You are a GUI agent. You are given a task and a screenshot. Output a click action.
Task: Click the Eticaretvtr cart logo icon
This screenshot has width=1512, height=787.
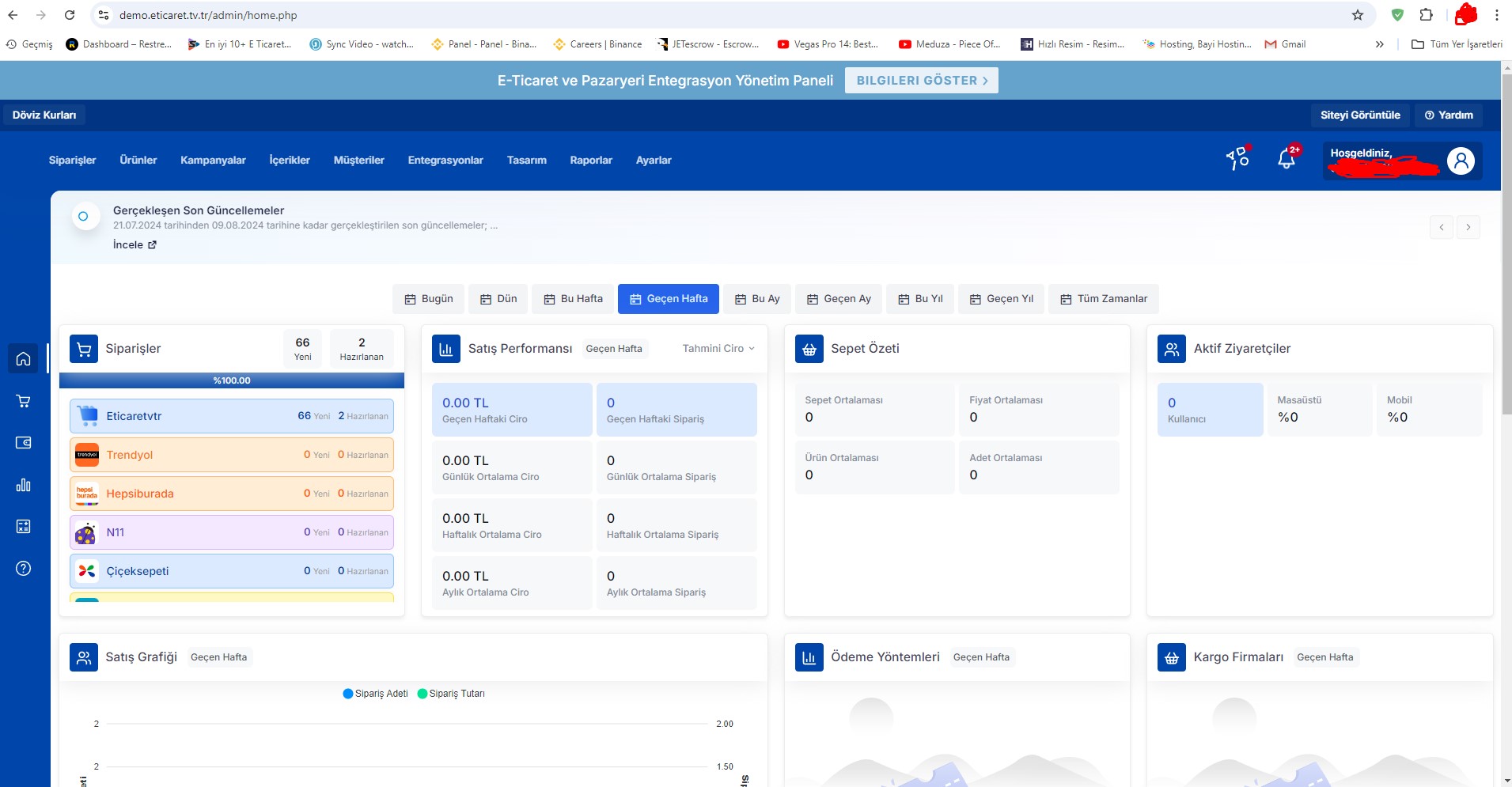pyautogui.click(x=87, y=416)
